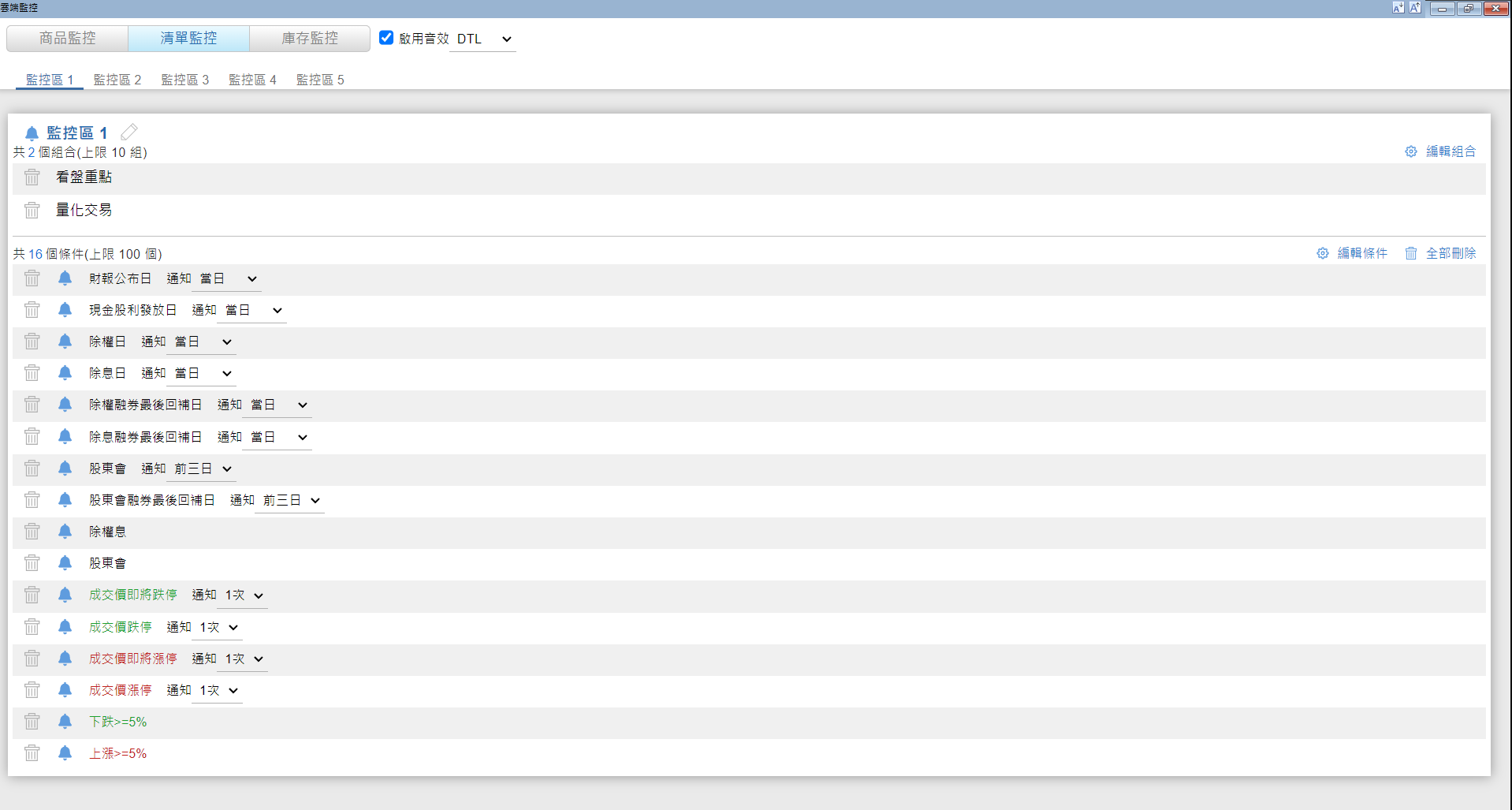Expand the 前三日 dropdown for 股東會 row
Image resolution: width=1512 pixels, height=810 pixels.
202,469
